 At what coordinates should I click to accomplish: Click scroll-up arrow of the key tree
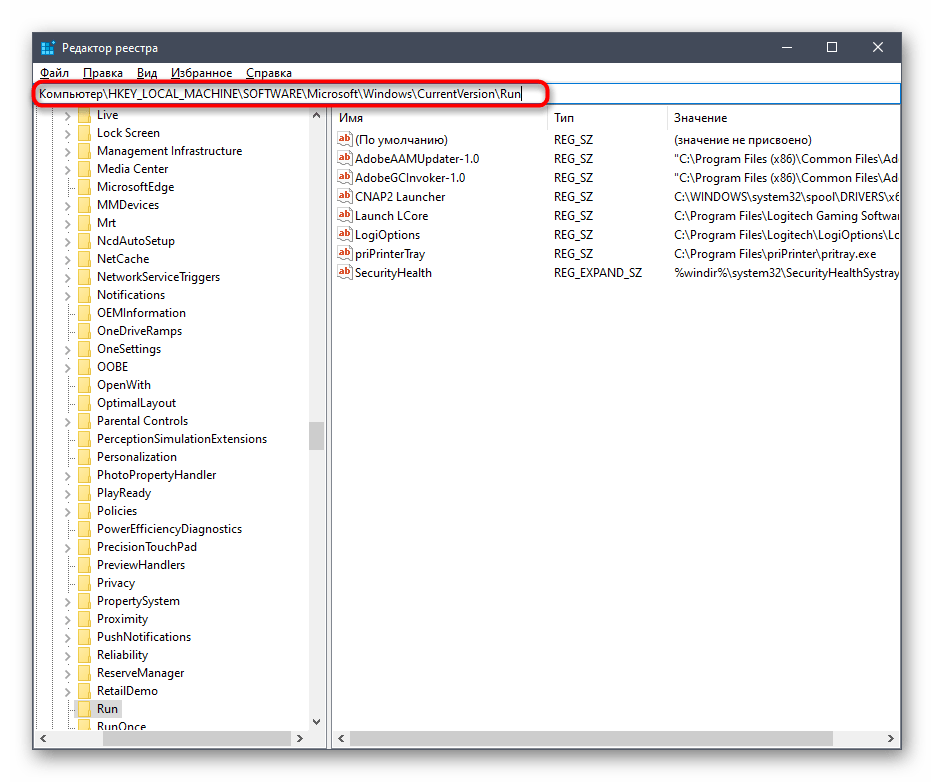coord(316,115)
